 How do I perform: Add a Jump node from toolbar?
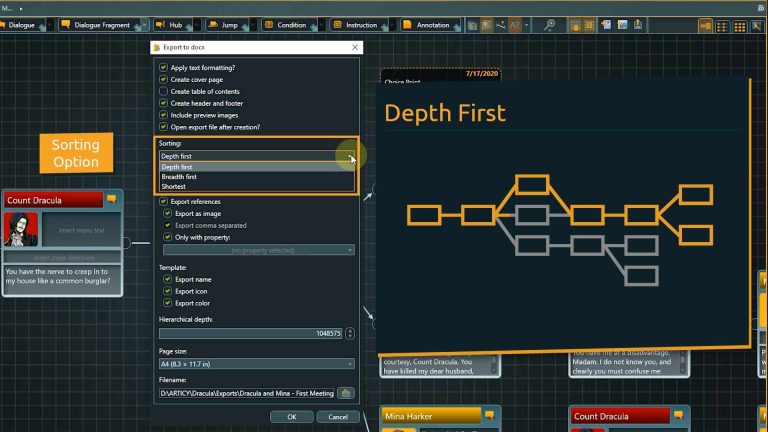225,25
